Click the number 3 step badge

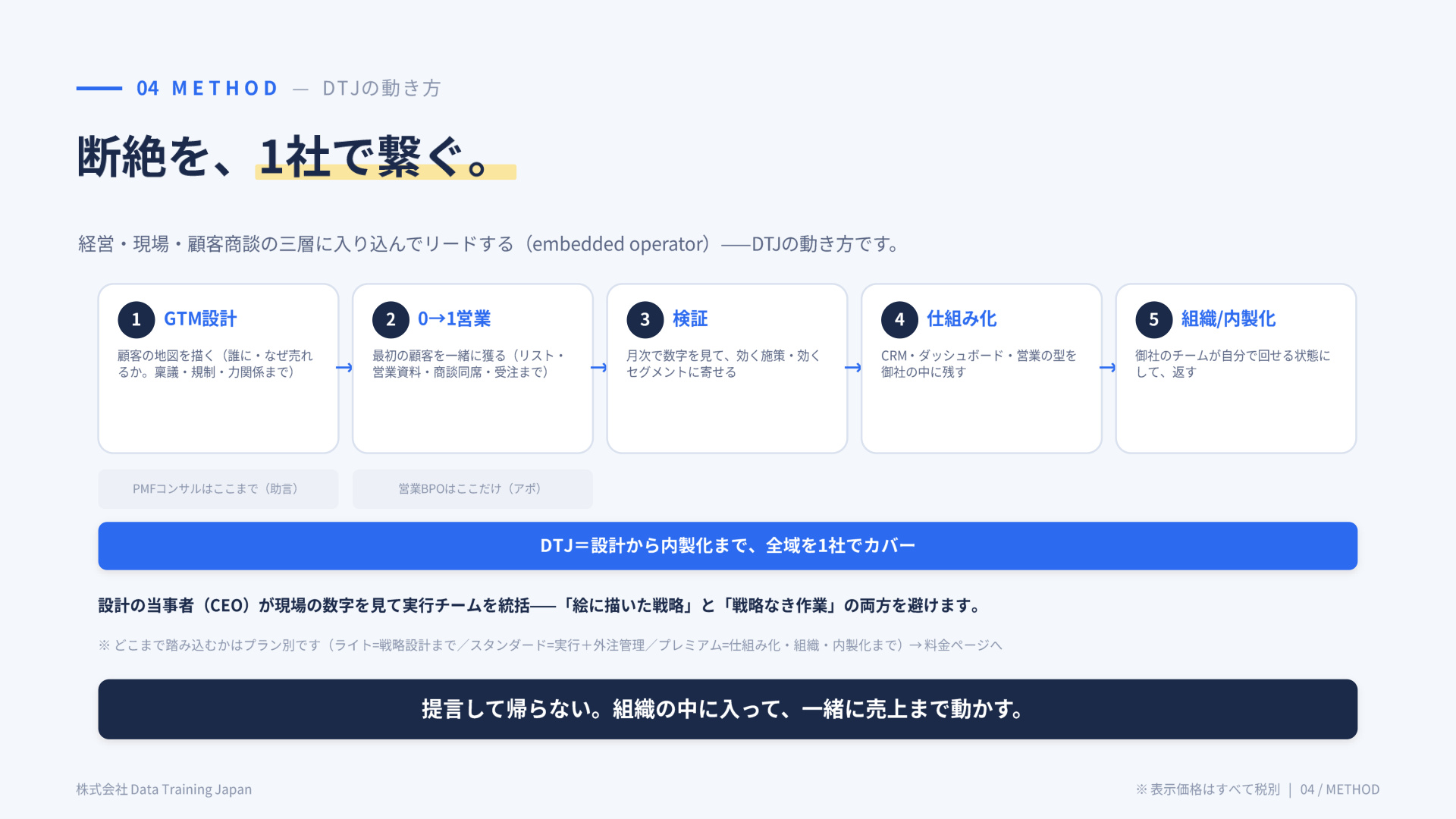tap(645, 319)
